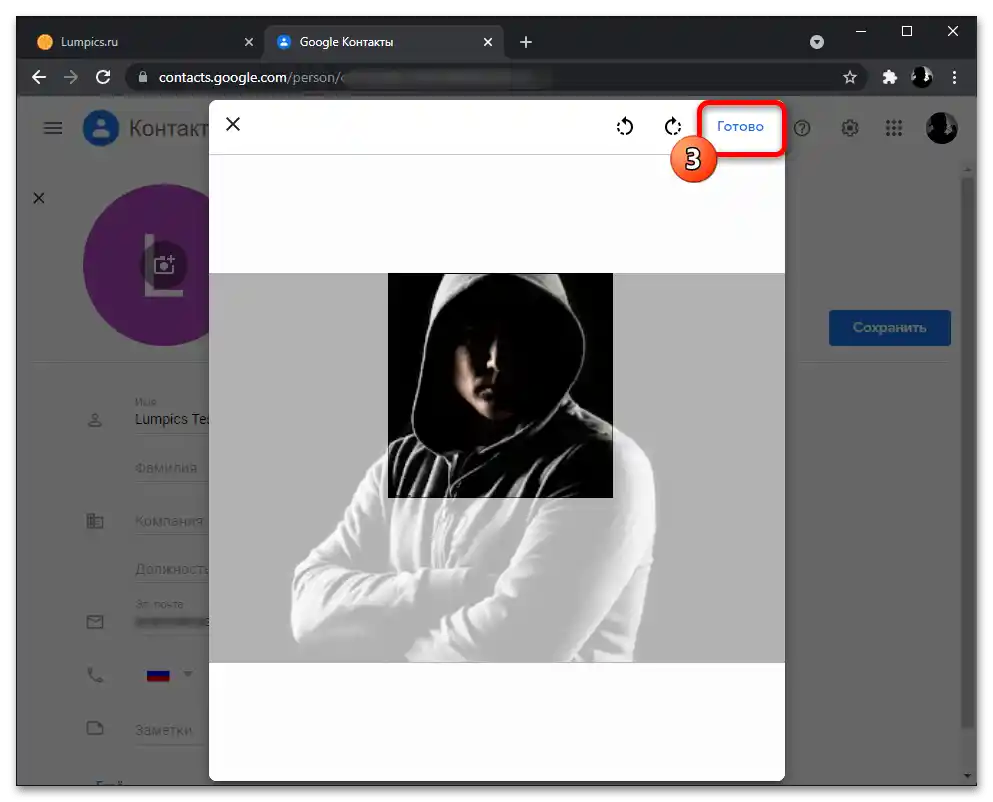993x802 pixels.
Task: Click the Сохранить button
Action: pos(889,328)
